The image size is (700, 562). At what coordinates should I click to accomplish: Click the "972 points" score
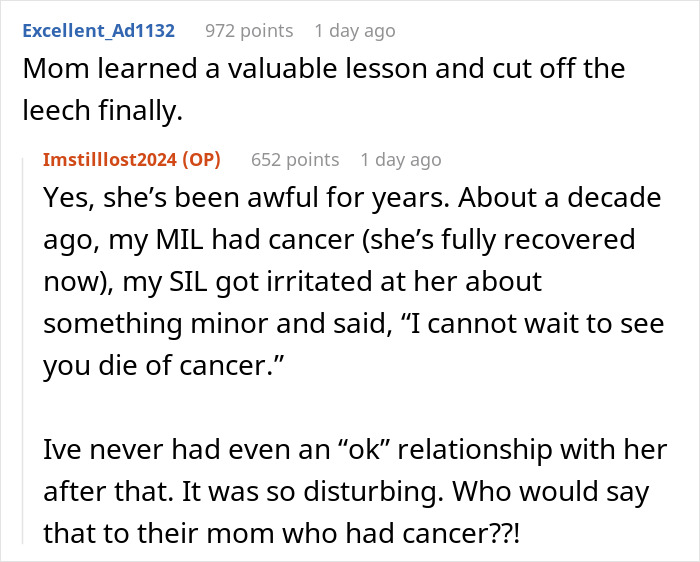tap(249, 30)
